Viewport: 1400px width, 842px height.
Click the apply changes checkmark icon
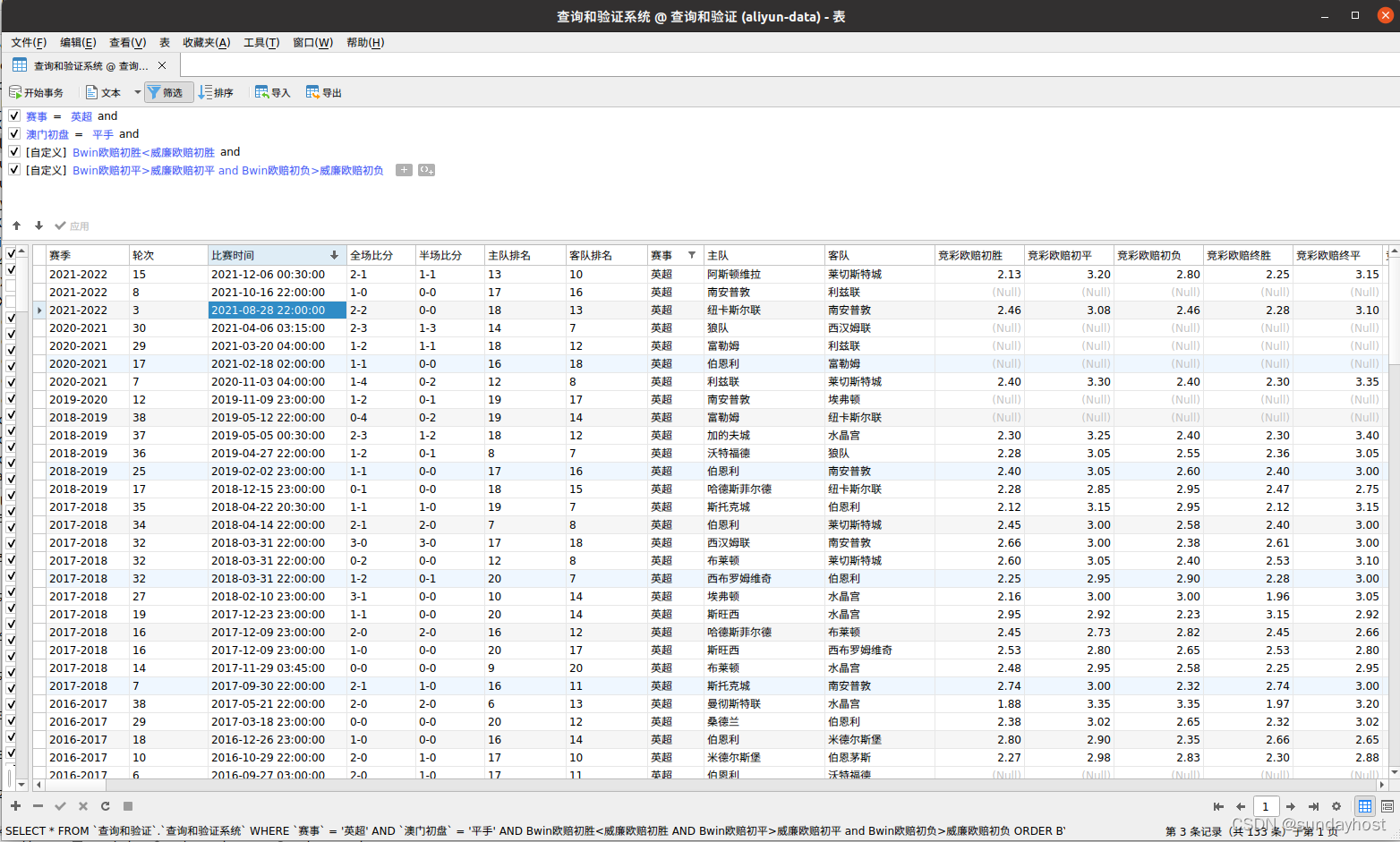[x=60, y=806]
